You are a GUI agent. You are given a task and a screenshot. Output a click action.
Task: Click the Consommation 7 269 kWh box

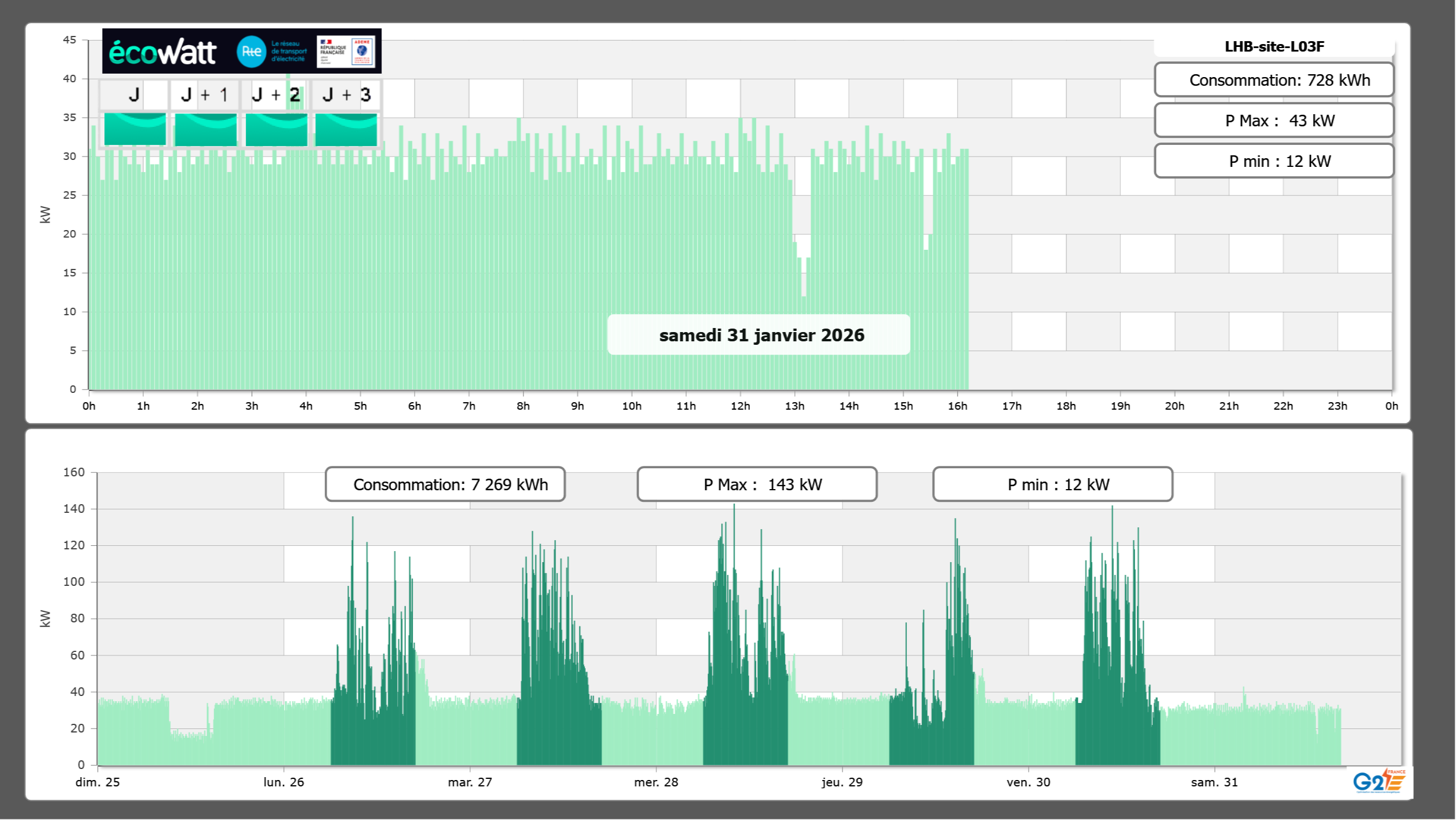[445, 484]
